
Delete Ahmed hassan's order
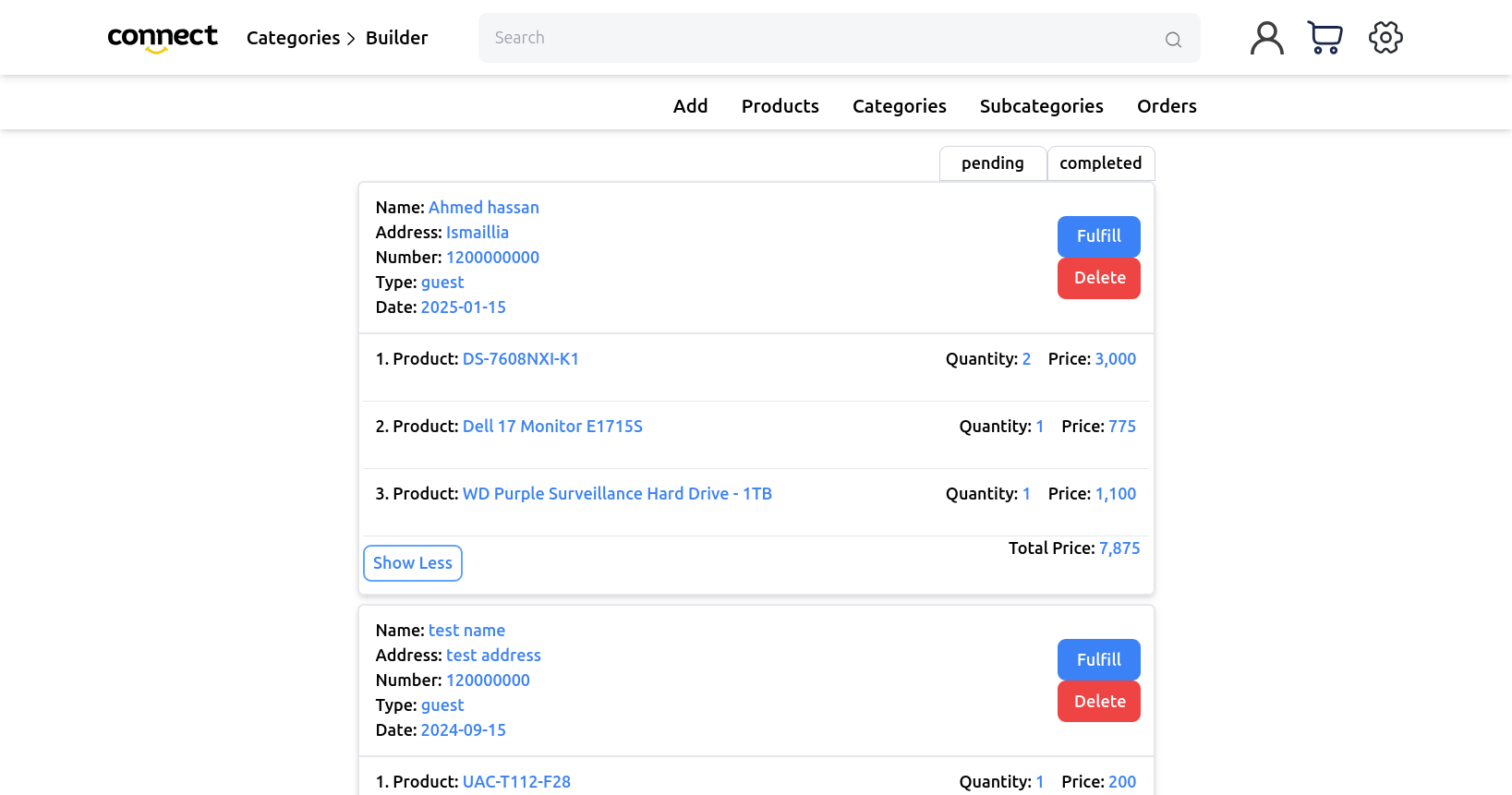1099,278
